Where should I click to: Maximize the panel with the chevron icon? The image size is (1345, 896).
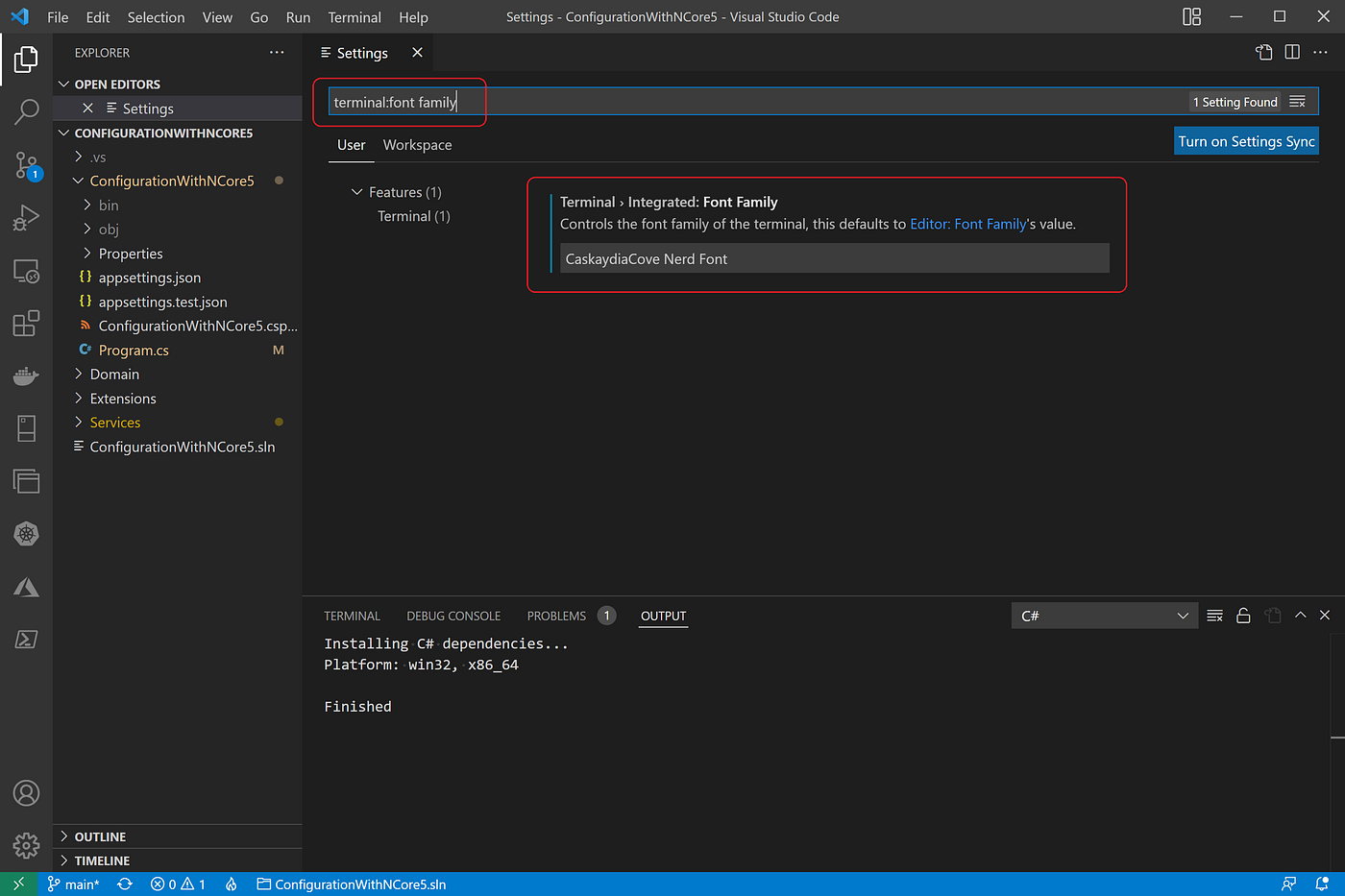1300,615
